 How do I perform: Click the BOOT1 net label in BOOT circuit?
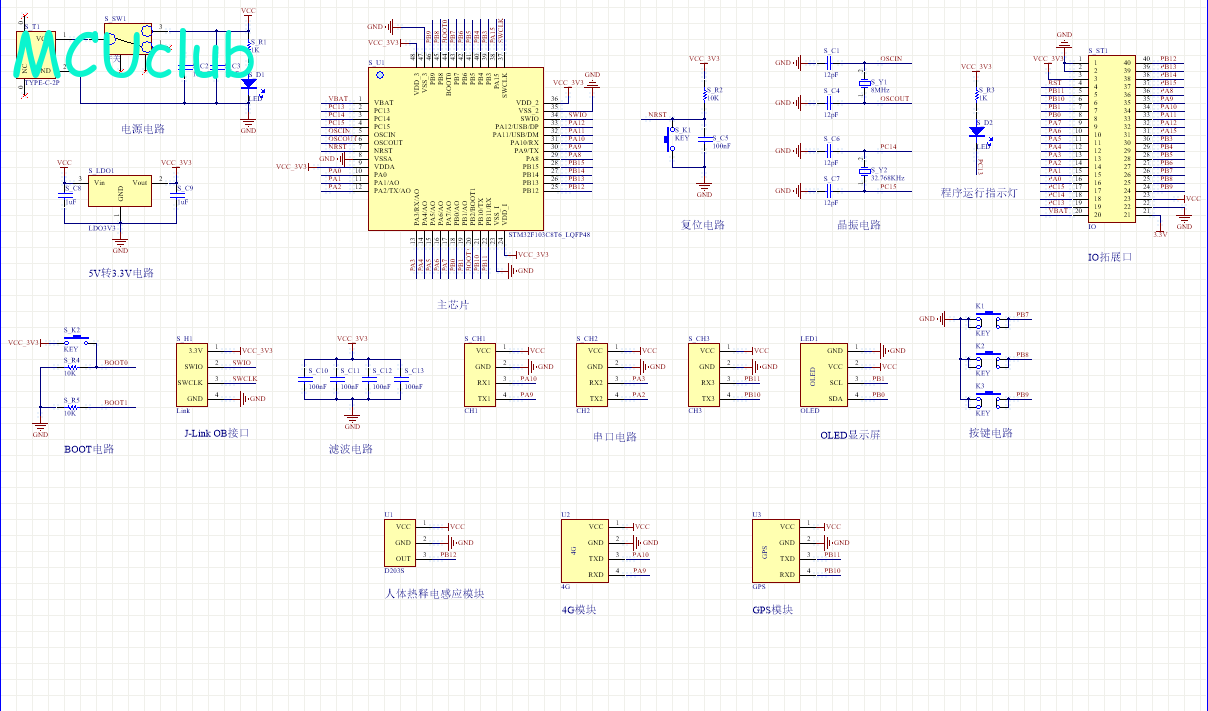(x=117, y=402)
